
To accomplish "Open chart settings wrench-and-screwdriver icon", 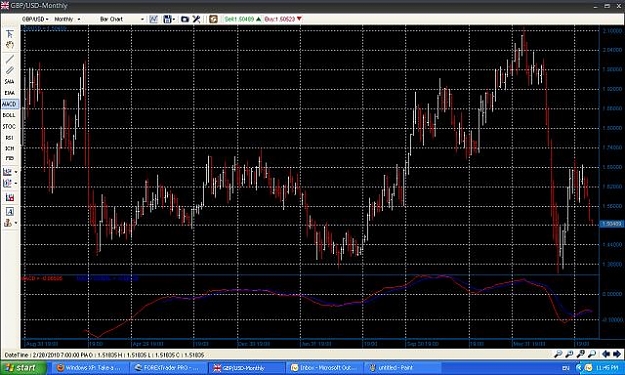I will (196, 19).
